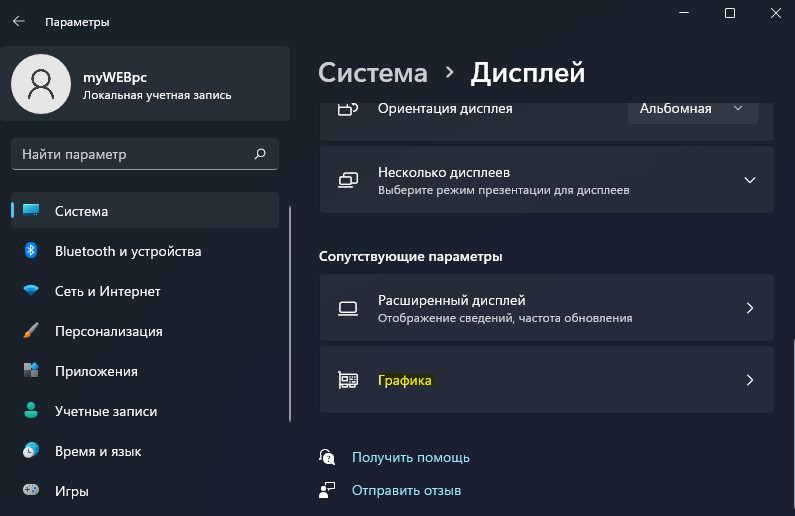795x516 pixels.
Task: Open Сеть и Интернет section
Action: pyautogui.click(x=144, y=291)
